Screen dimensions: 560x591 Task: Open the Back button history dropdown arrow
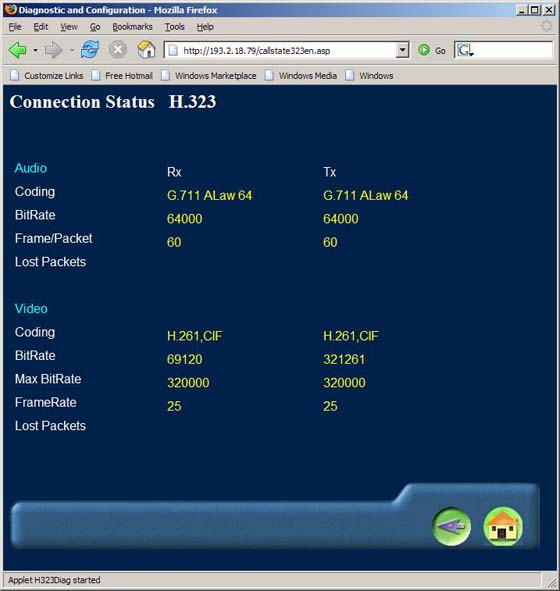(35, 50)
